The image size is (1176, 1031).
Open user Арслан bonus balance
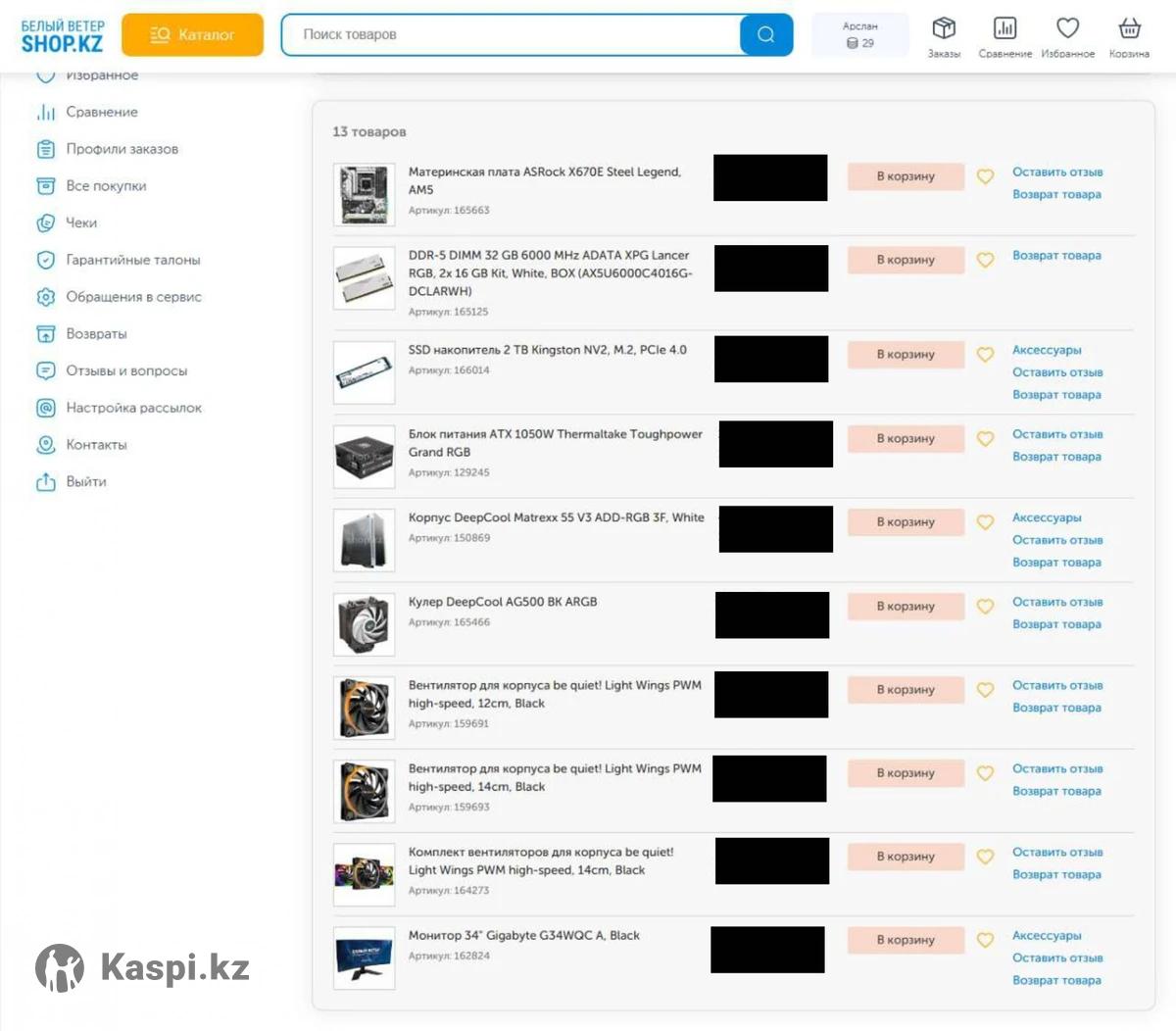pos(859,35)
